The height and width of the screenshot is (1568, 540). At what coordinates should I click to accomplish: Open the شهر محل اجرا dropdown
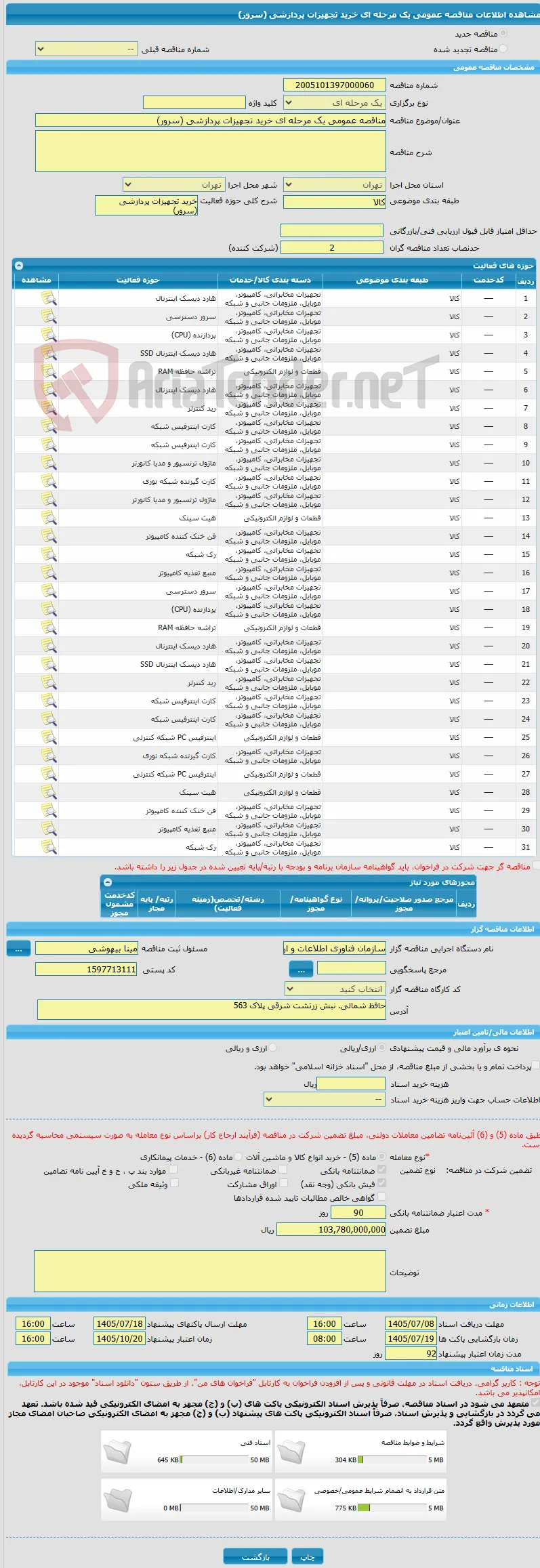tap(173, 184)
